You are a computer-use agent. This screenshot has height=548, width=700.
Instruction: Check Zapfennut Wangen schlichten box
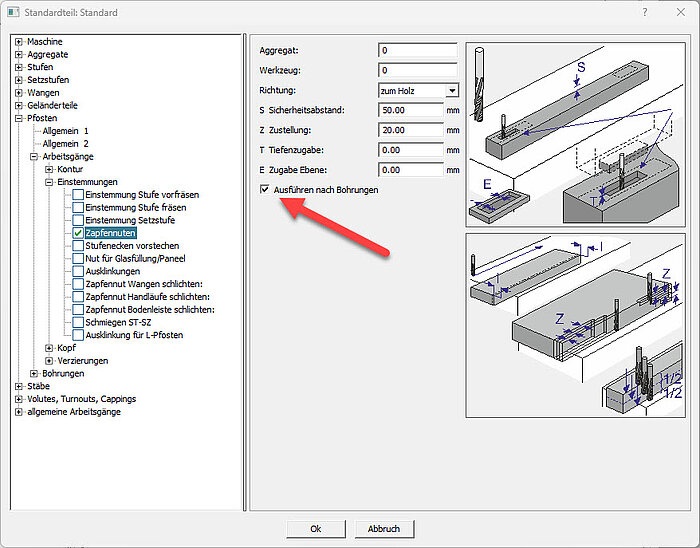(78, 284)
